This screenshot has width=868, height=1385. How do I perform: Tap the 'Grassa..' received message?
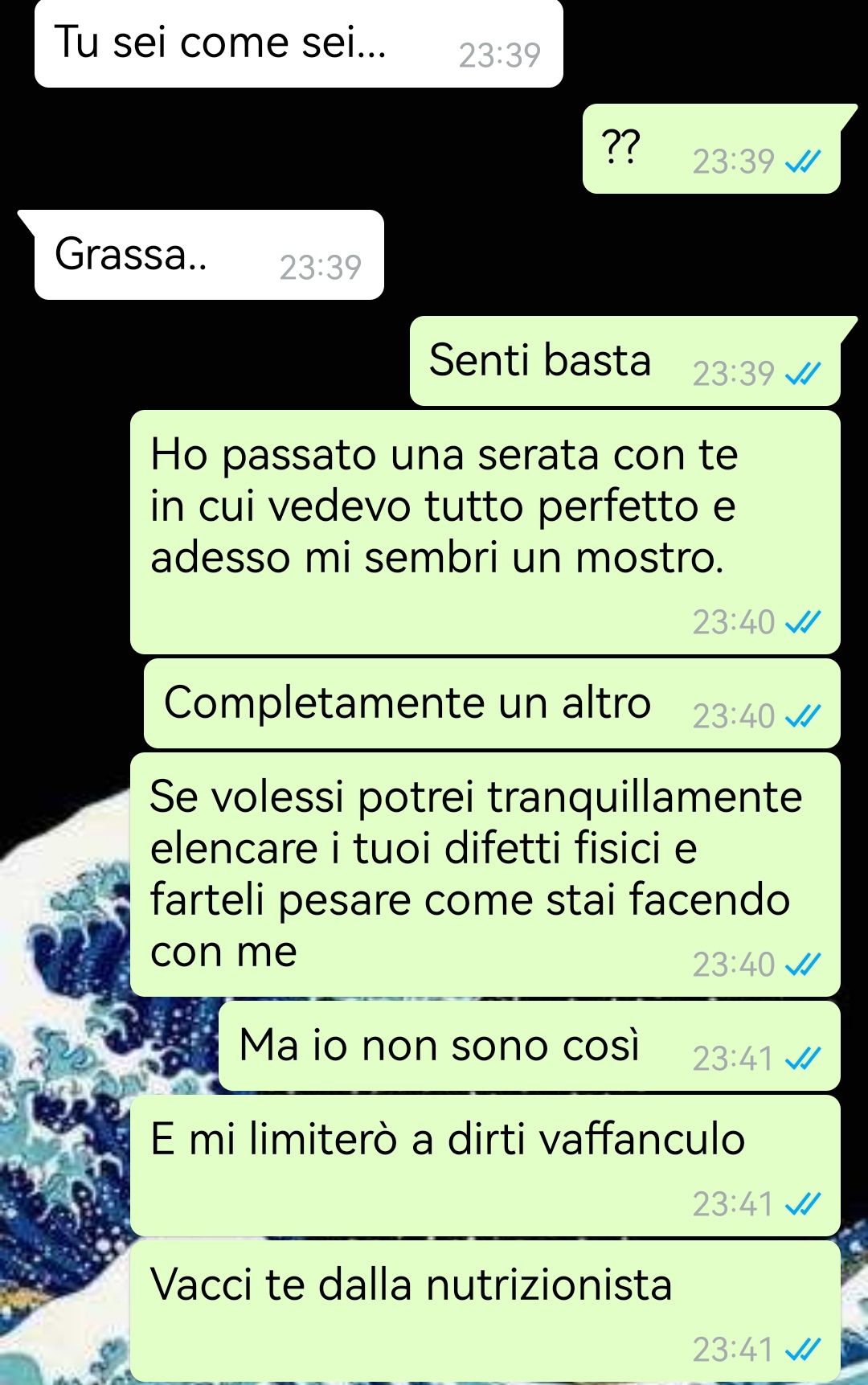209,255
